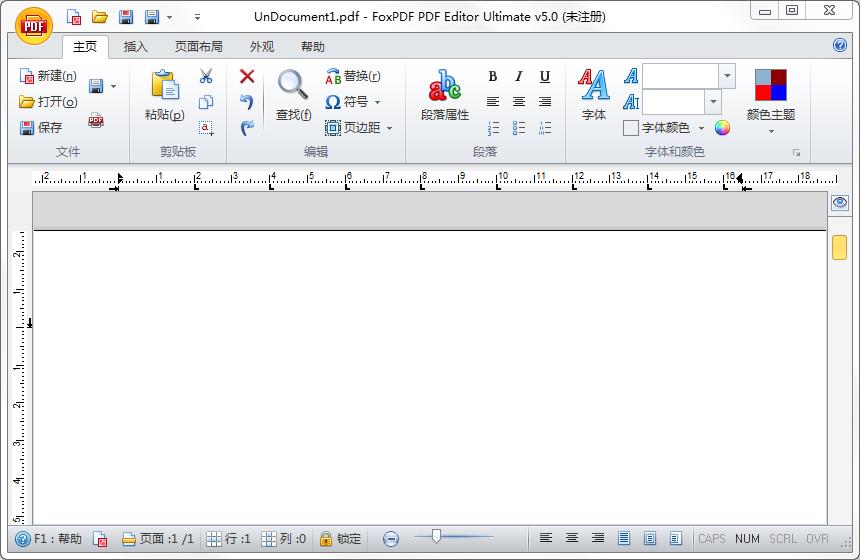Open the save-as dropdown arrow in quick access toolbar
The image size is (860, 560).
[169, 18]
